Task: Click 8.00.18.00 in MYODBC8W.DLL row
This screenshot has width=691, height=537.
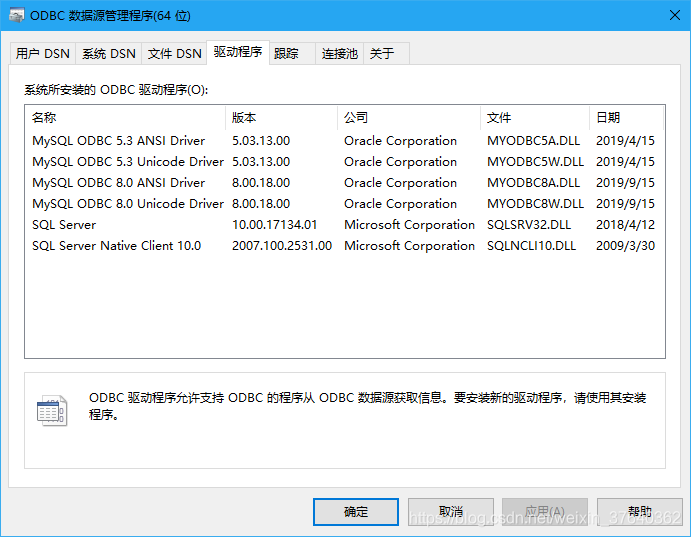Action: pos(261,204)
